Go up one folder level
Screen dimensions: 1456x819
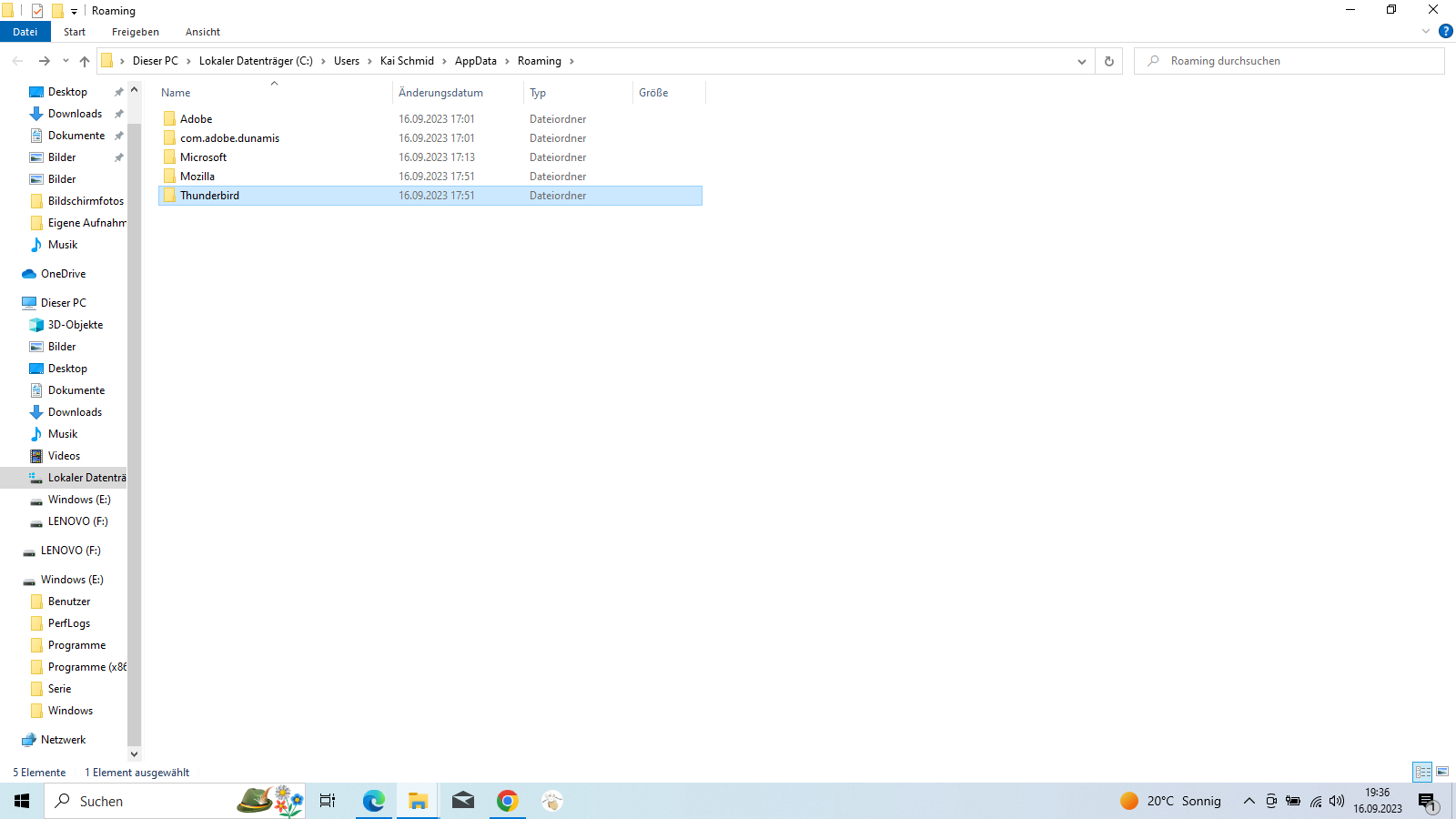85,61
